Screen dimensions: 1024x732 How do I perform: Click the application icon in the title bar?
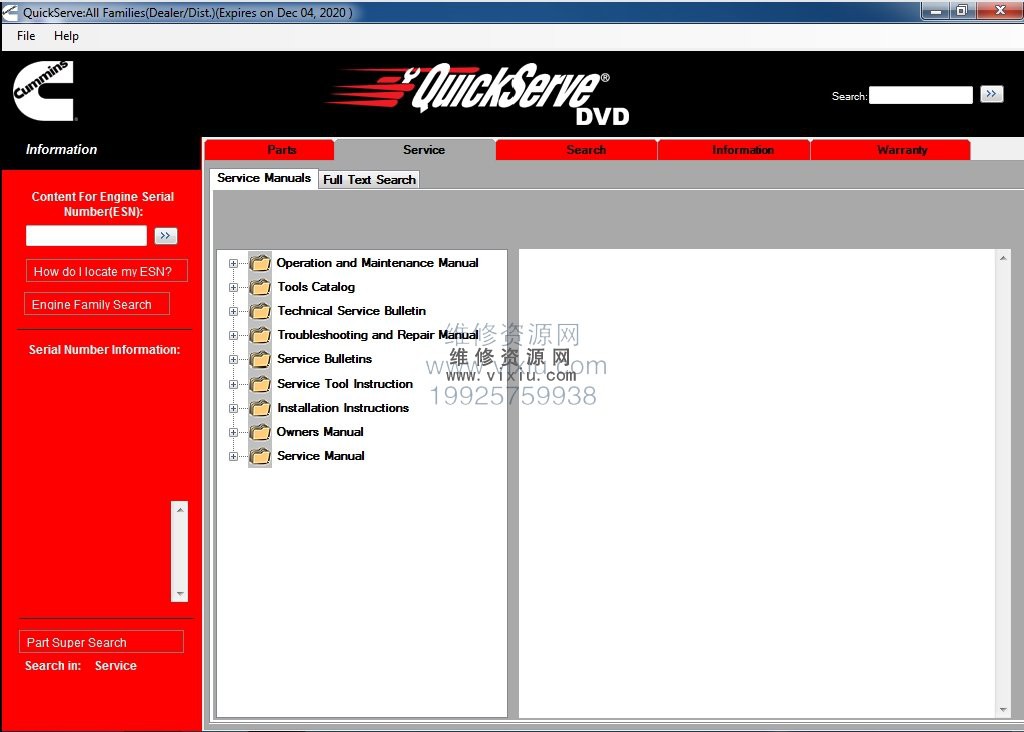tap(10, 12)
